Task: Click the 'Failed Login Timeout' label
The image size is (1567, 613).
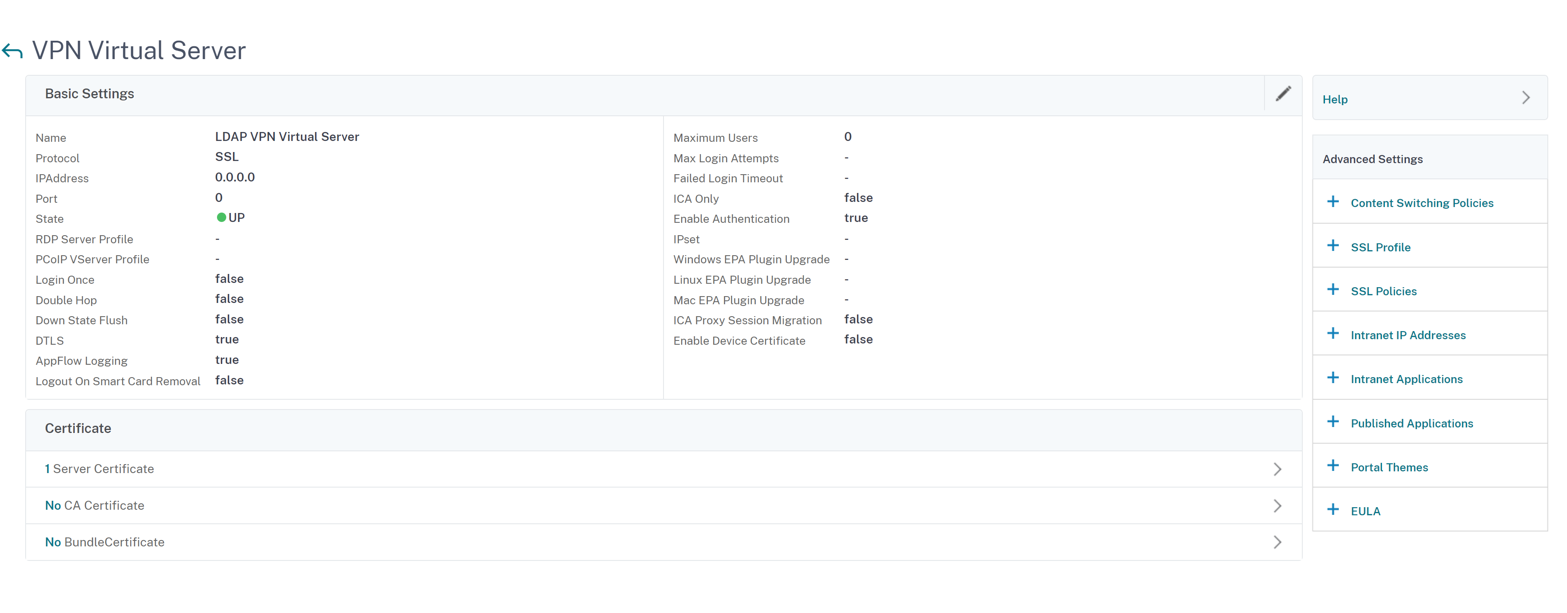Action: point(728,179)
